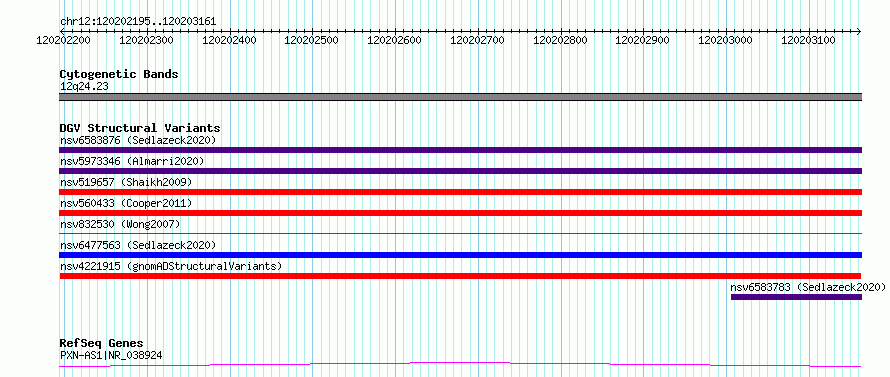Image resolution: width=890 pixels, height=377 pixels.
Task: Select label nsv6583783 (Sedlazeck2020)
Action: tap(808, 287)
